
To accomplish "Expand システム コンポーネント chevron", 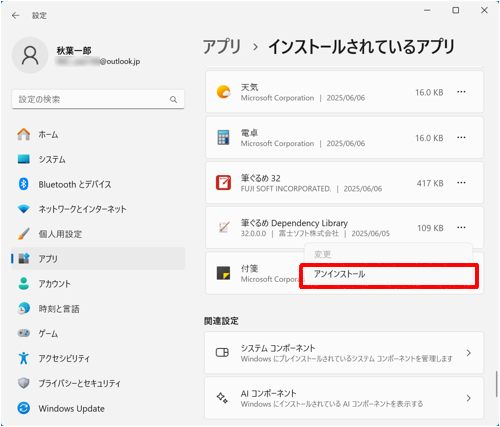I will pos(469,353).
